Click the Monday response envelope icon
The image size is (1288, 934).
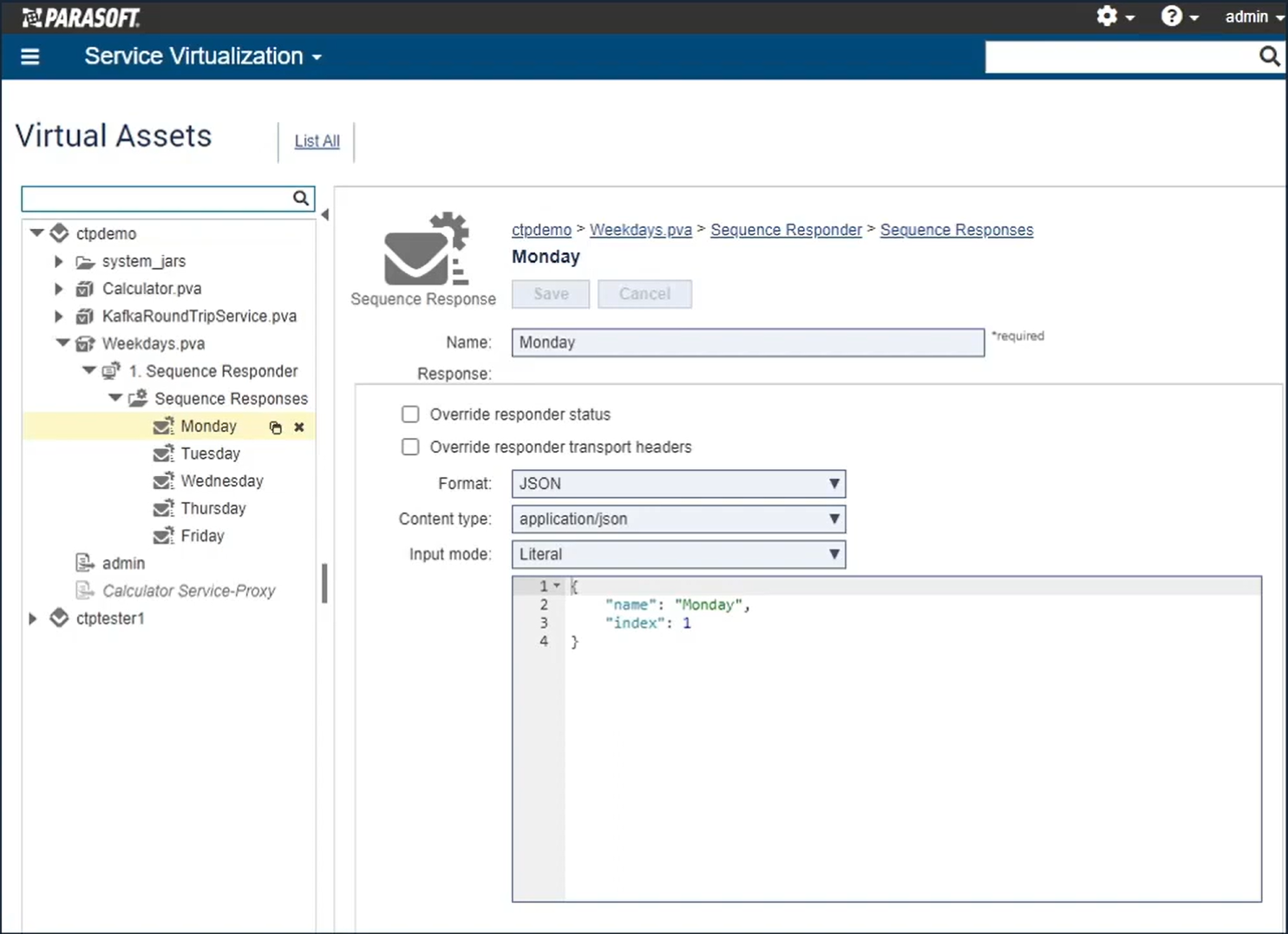click(164, 426)
